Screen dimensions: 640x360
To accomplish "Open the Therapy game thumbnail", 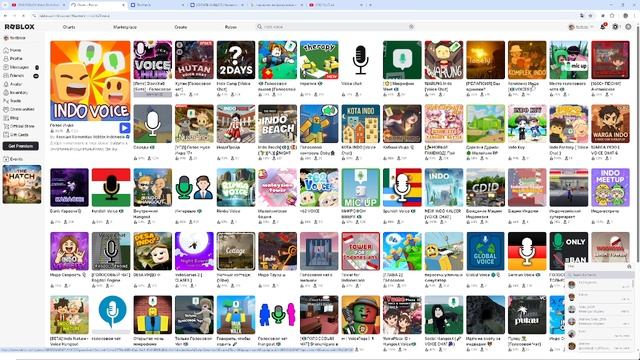I will tap(319, 60).
